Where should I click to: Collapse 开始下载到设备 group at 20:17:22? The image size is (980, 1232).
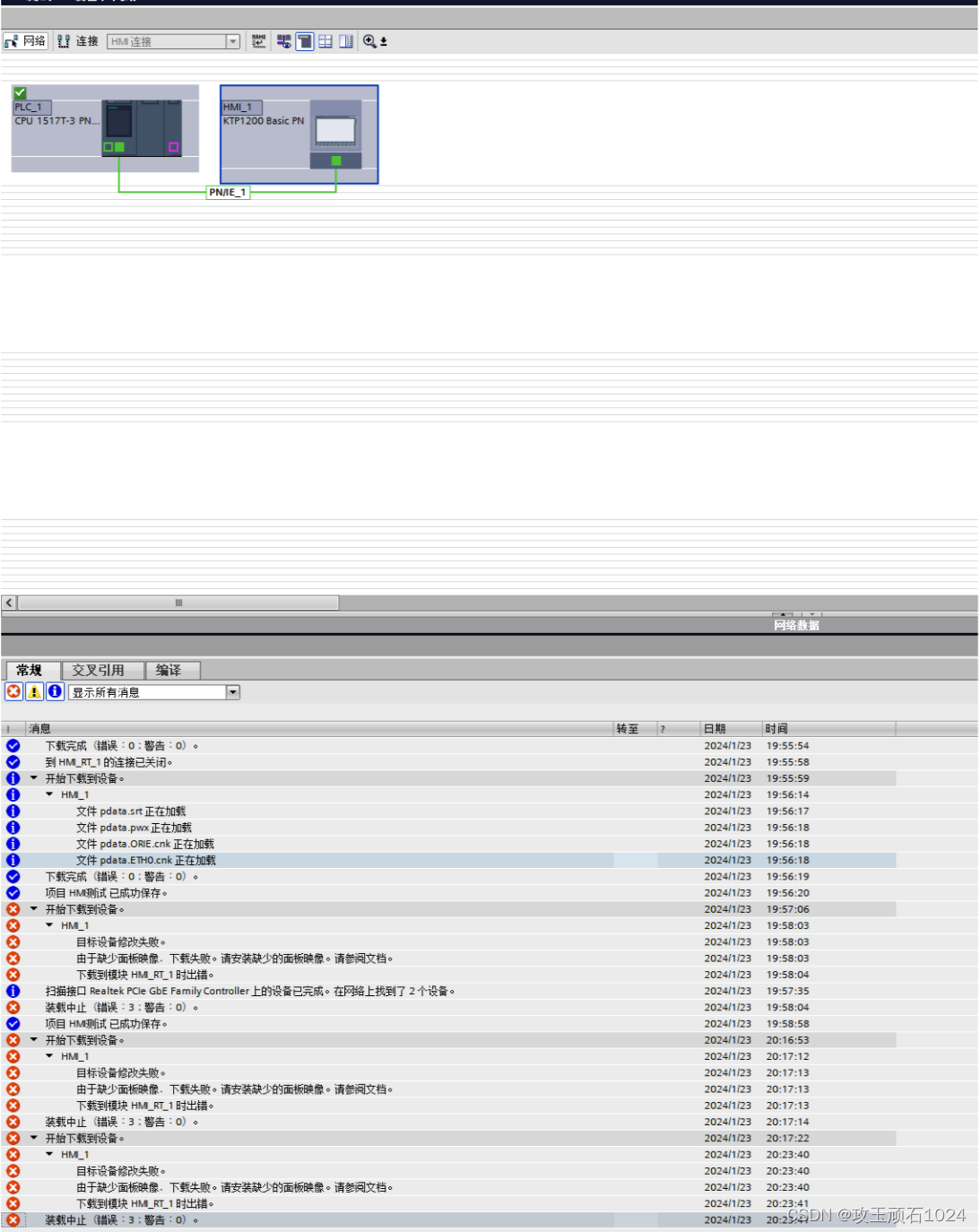34,1138
